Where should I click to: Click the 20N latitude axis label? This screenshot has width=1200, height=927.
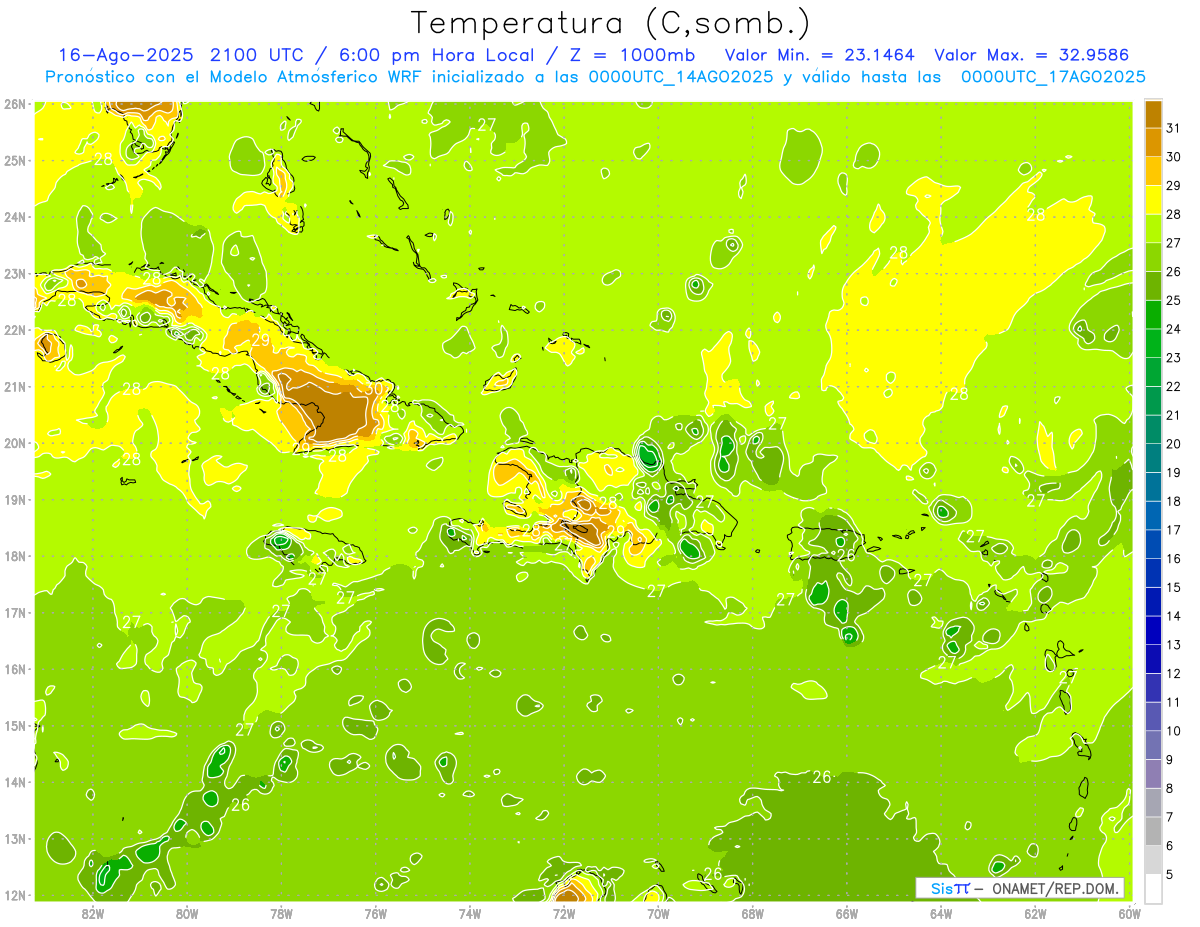(14, 443)
